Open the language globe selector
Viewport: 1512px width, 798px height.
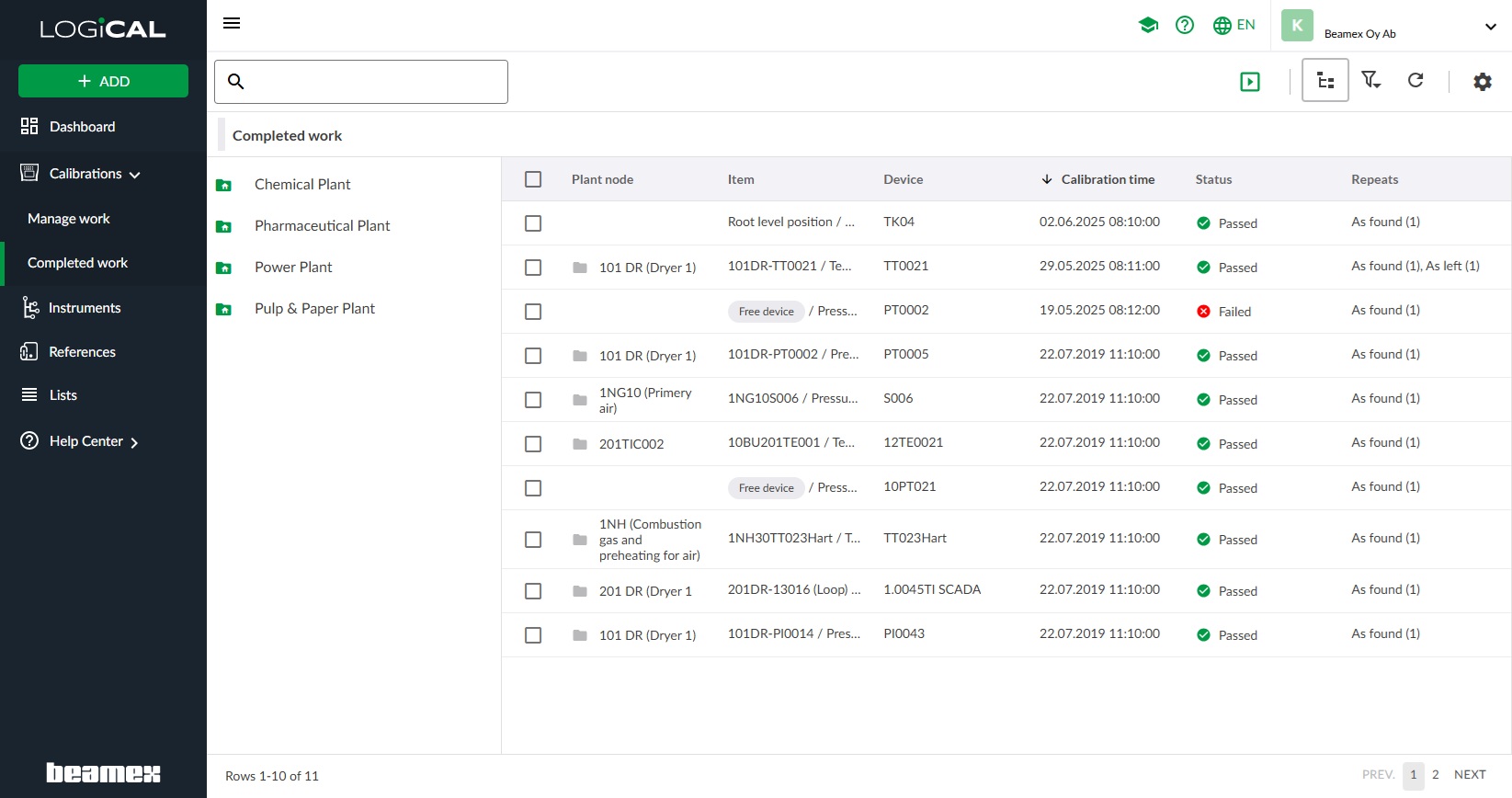click(x=1233, y=25)
